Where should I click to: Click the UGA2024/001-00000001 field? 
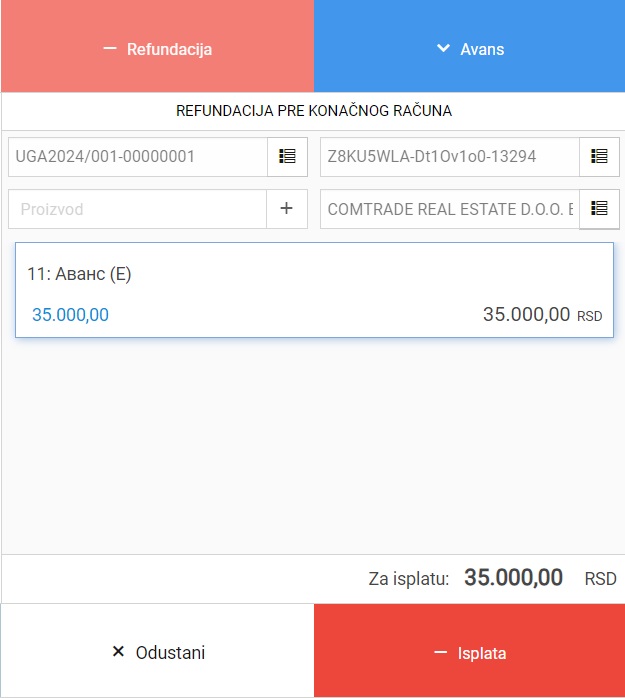tap(138, 157)
